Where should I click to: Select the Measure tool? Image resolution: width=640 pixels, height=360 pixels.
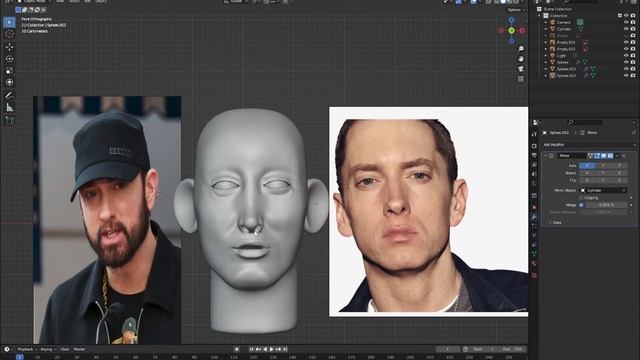point(9,108)
